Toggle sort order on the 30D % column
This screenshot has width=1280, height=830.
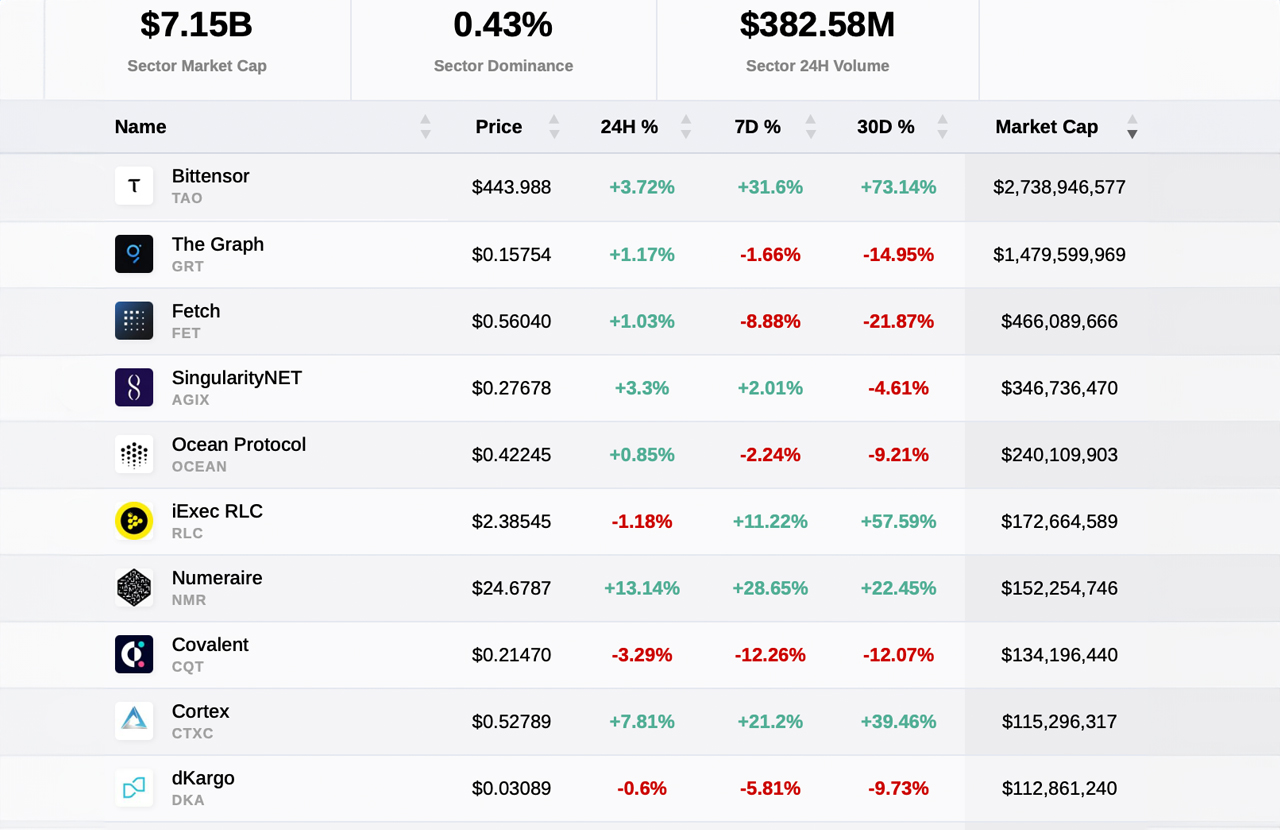(942, 127)
